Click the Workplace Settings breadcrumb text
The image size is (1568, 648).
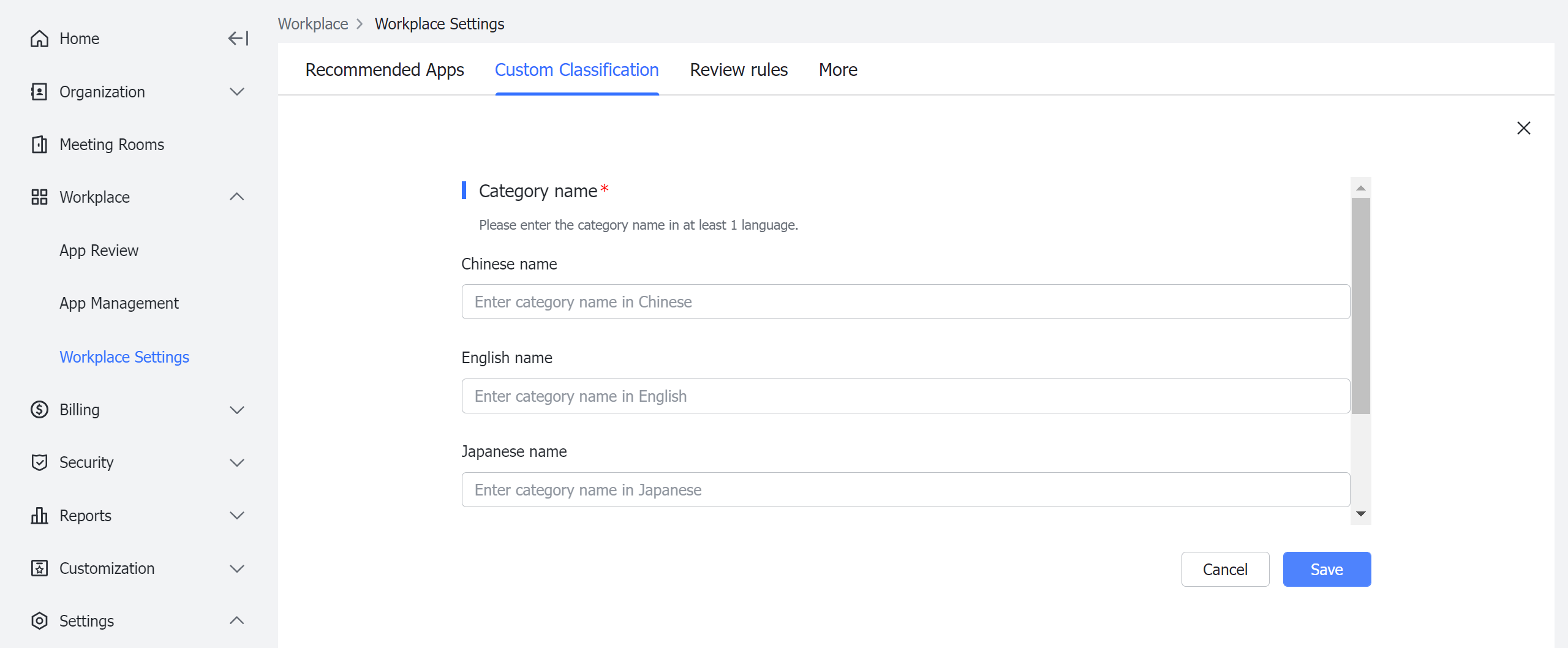(440, 24)
